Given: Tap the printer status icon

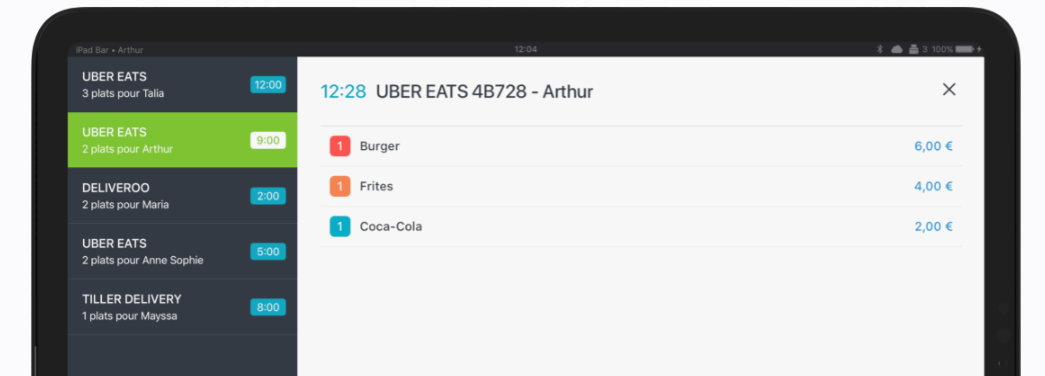Looking at the screenshot, I should click(914, 49).
